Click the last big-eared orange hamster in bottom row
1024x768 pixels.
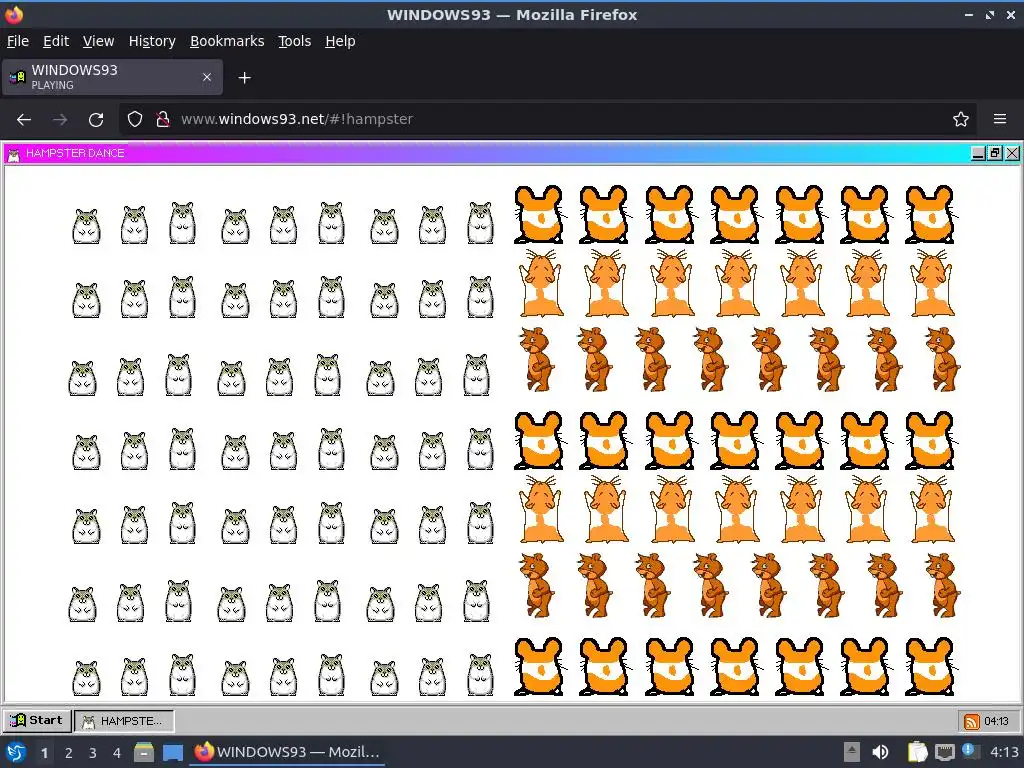point(931,667)
